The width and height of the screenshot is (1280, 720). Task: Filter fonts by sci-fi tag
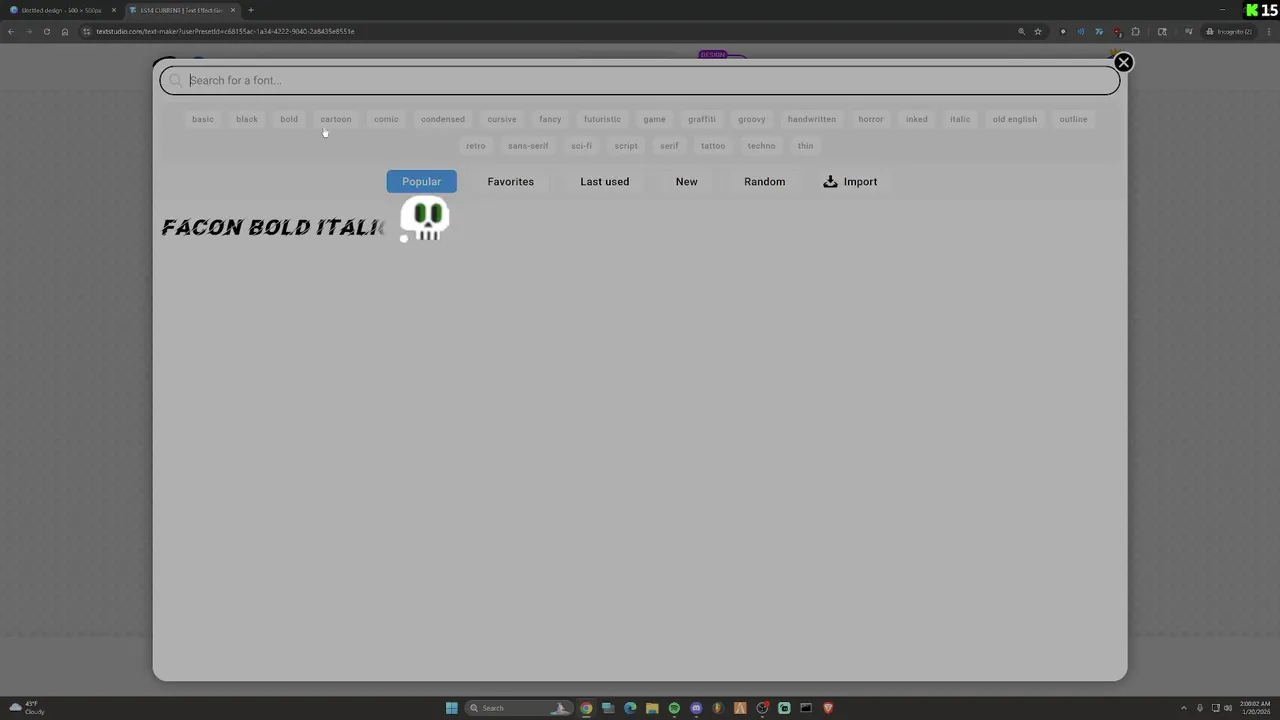click(x=582, y=146)
